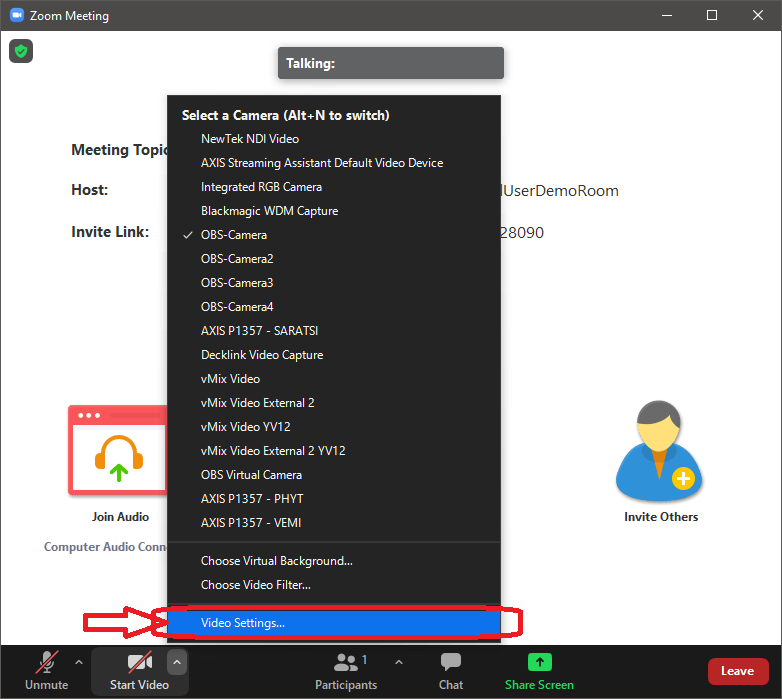Click the Computer Audio Connected text
782x699 pixels.
(x=106, y=547)
